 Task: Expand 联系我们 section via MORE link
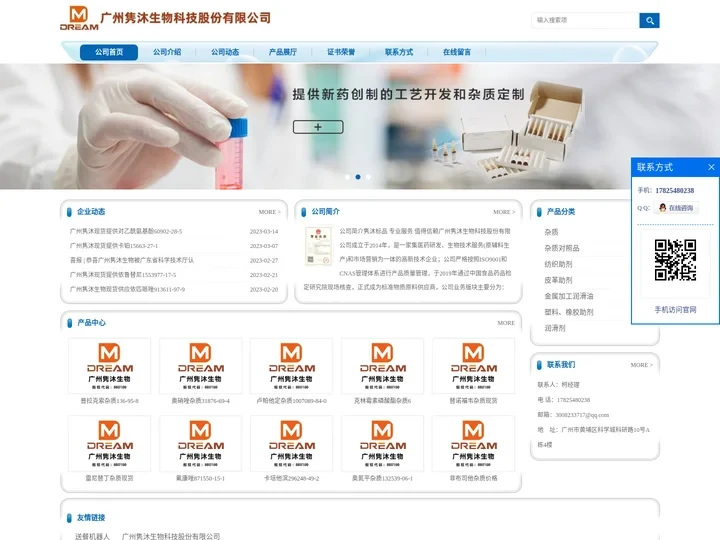(641, 365)
